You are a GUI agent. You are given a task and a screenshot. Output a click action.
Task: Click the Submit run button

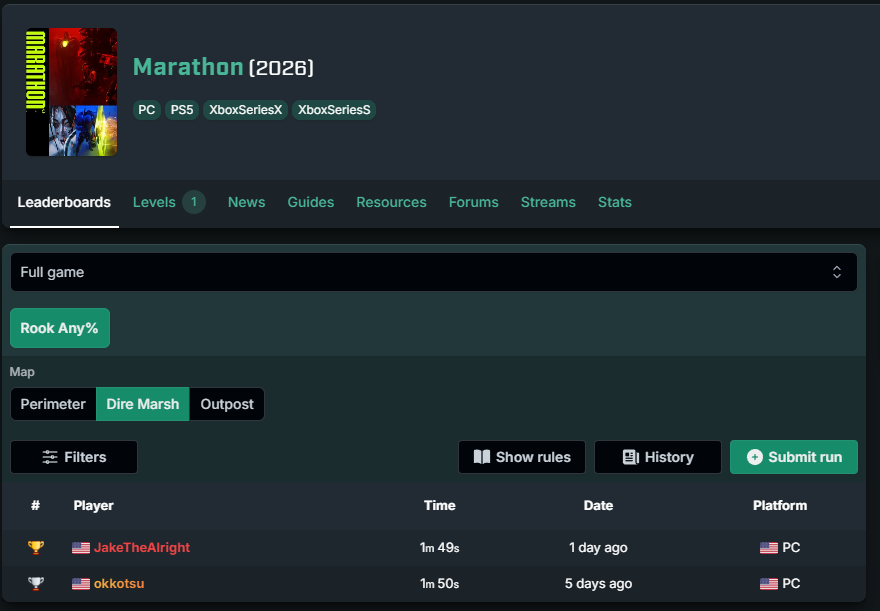(794, 457)
